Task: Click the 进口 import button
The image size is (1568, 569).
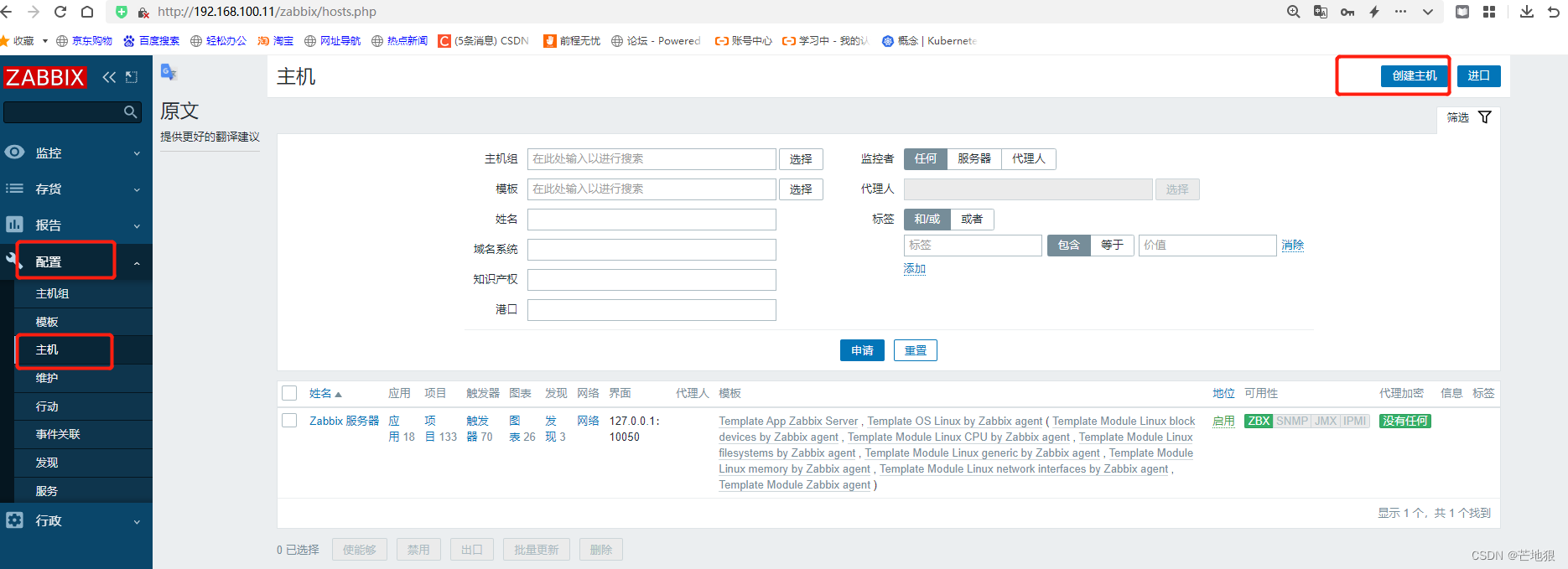Action: 1478,75
